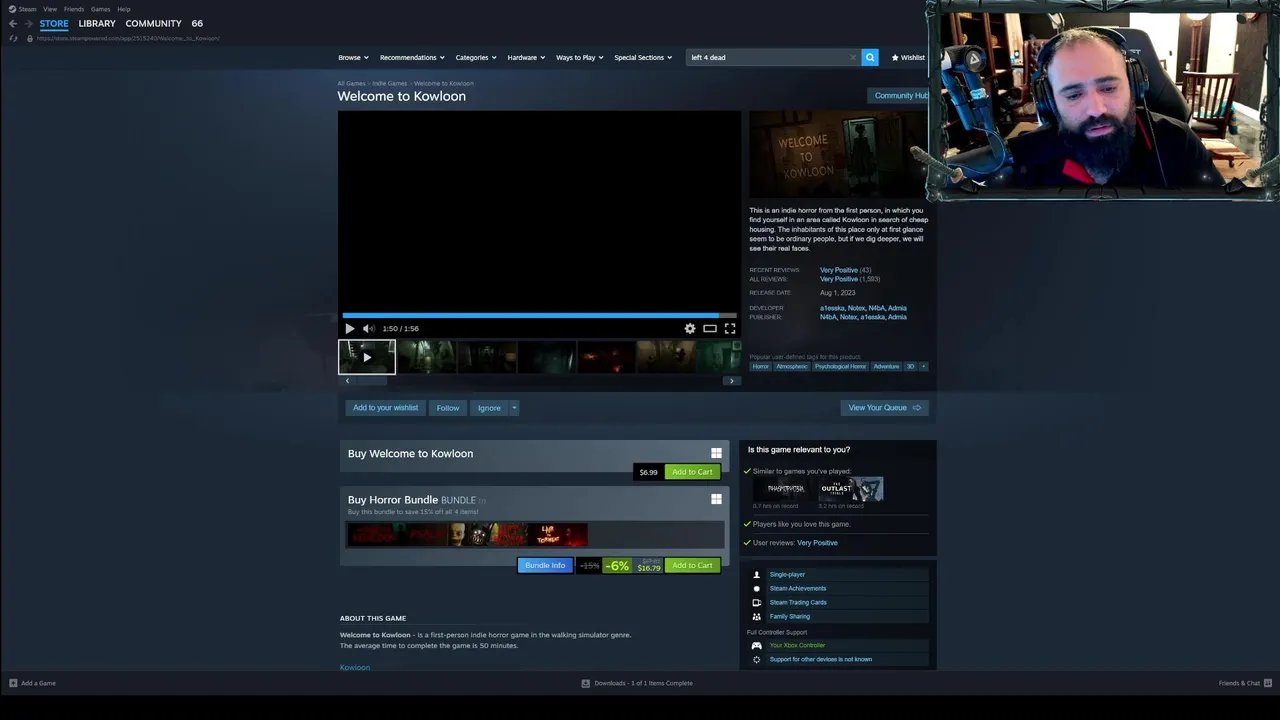Screen dimensions: 1280x720
Task: Open the Recommendations dropdown
Action: 411,57
